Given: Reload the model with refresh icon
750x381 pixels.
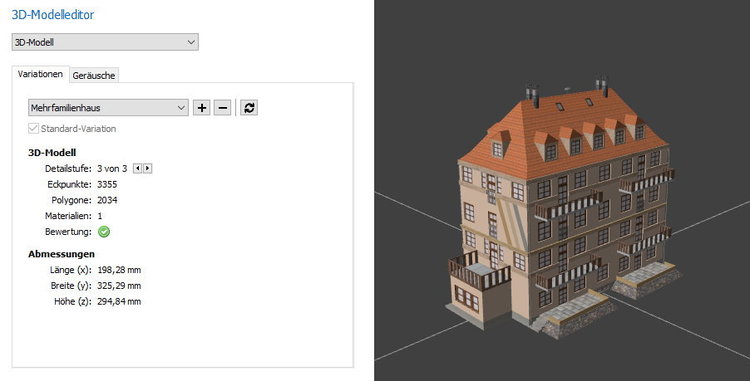Looking at the screenshot, I should pyautogui.click(x=249, y=108).
